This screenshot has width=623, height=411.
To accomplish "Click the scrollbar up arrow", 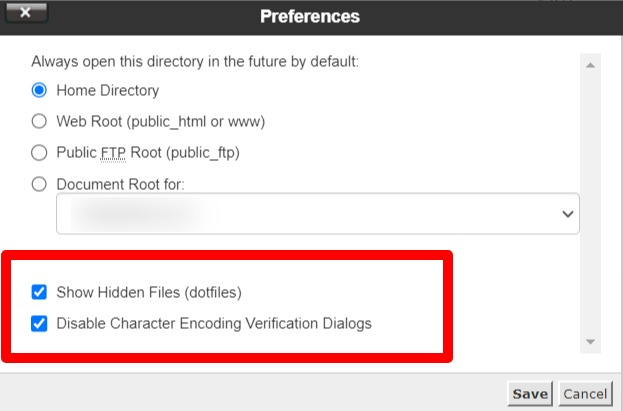I will (x=590, y=66).
